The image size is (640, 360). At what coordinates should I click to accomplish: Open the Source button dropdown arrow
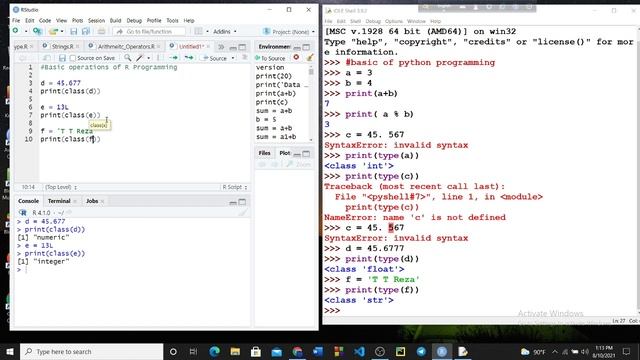[x=233, y=58]
